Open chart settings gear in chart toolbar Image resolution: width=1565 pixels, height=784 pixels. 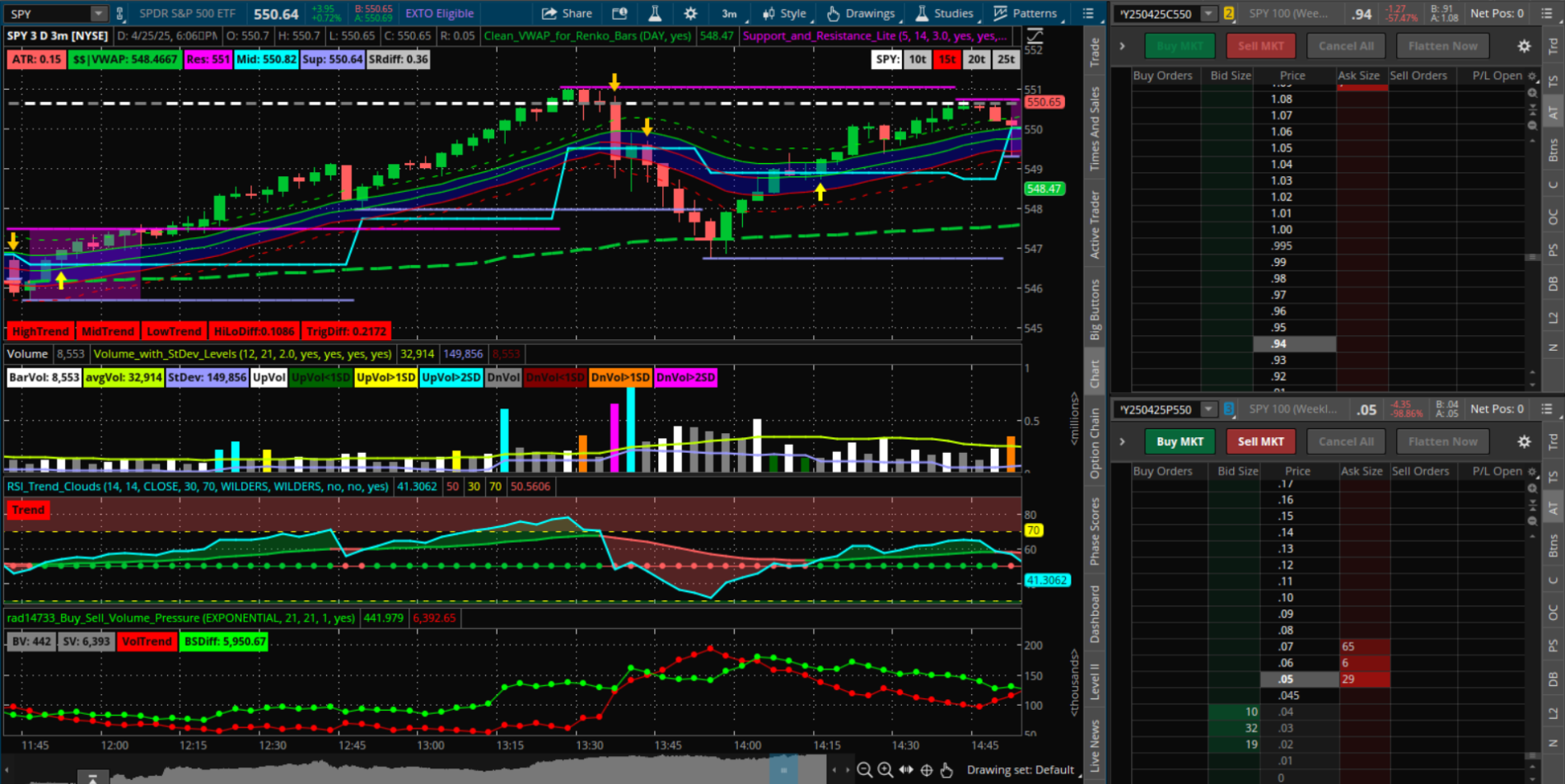click(x=690, y=13)
